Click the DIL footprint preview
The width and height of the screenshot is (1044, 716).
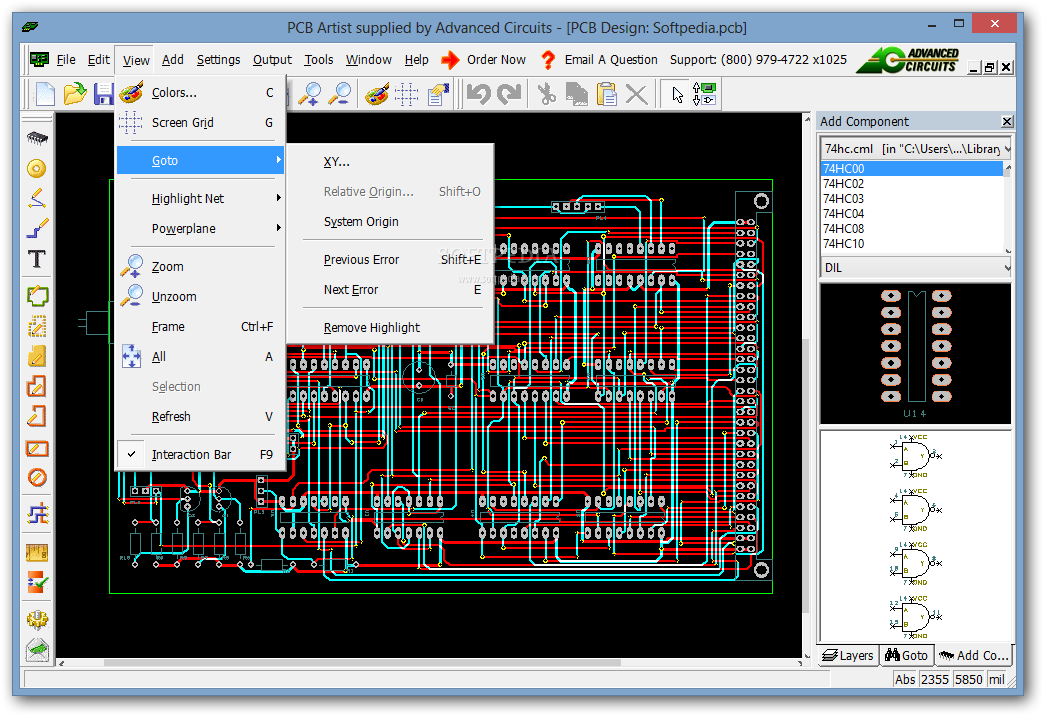915,354
